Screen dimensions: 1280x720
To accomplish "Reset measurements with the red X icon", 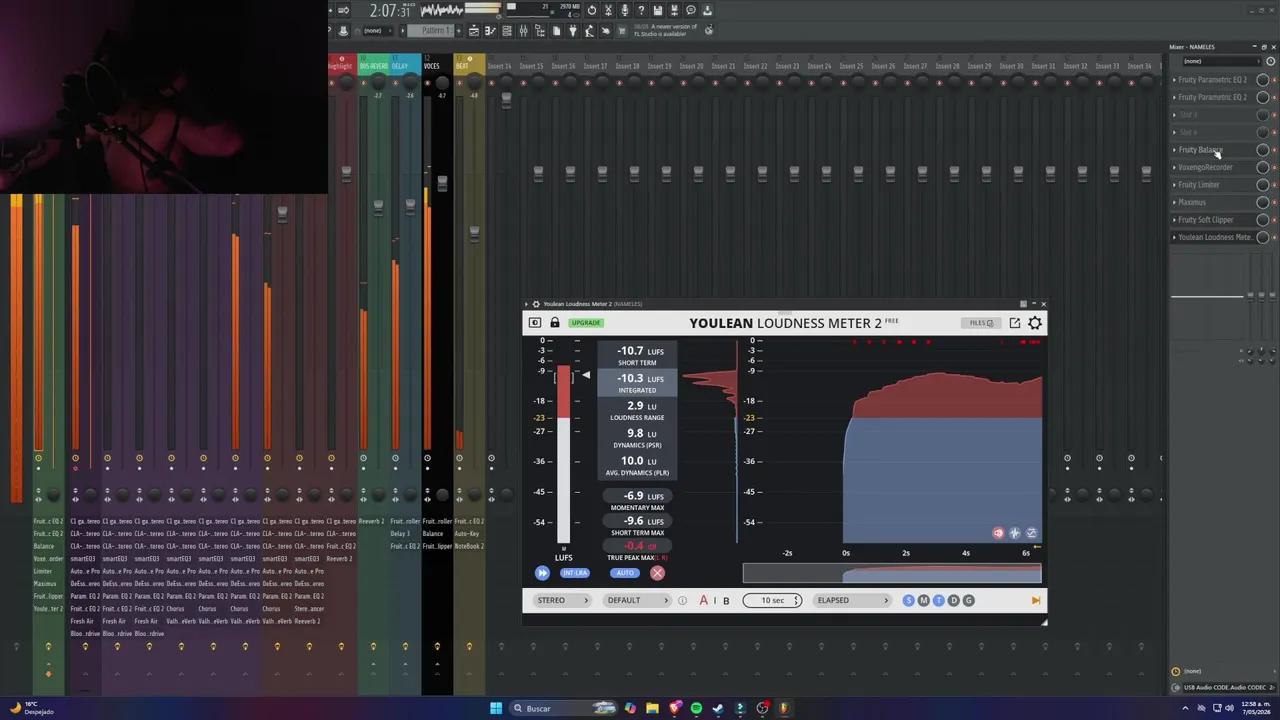I will (657, 573).
